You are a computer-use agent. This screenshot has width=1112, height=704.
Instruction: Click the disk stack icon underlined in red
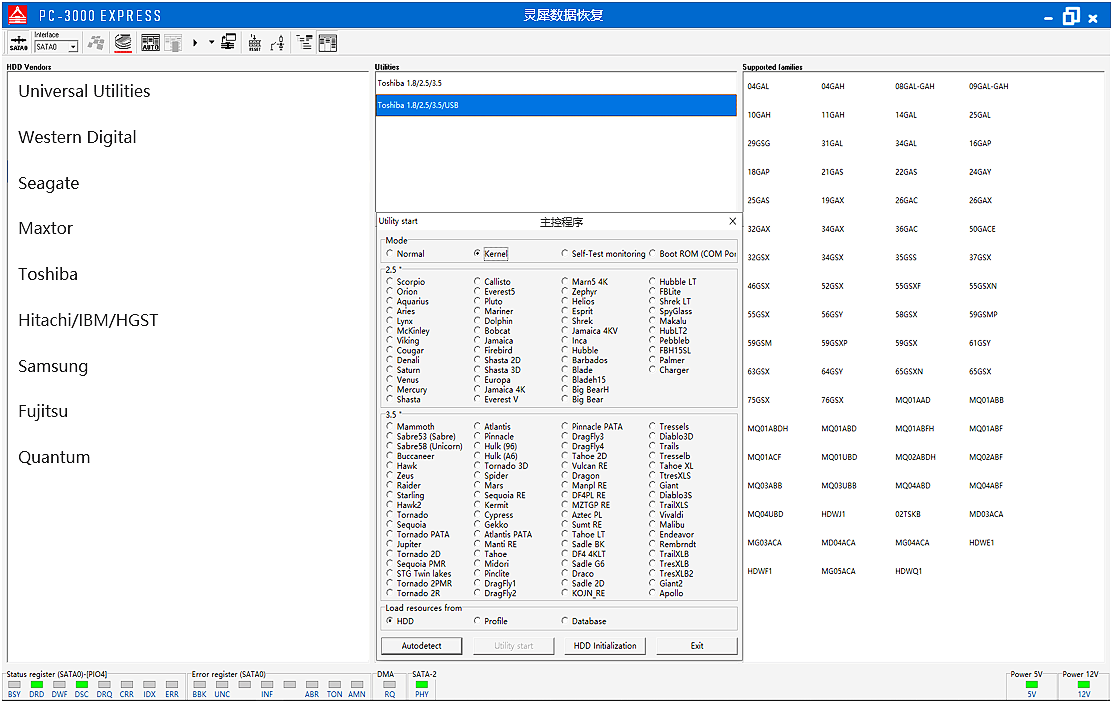point(123,43)
